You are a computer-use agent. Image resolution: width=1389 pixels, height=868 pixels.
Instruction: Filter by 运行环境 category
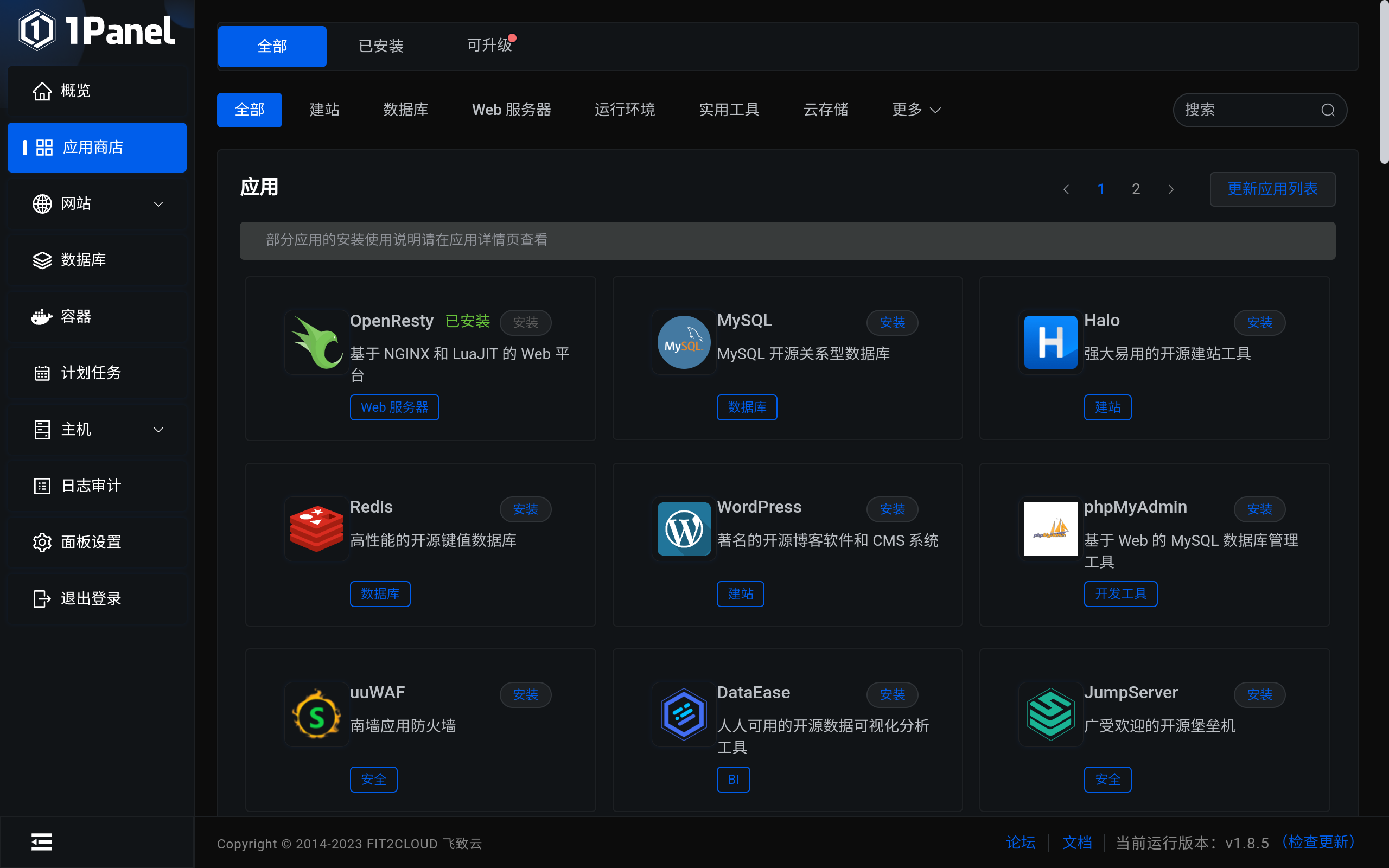pyautogui.click(x=625, y=110)
